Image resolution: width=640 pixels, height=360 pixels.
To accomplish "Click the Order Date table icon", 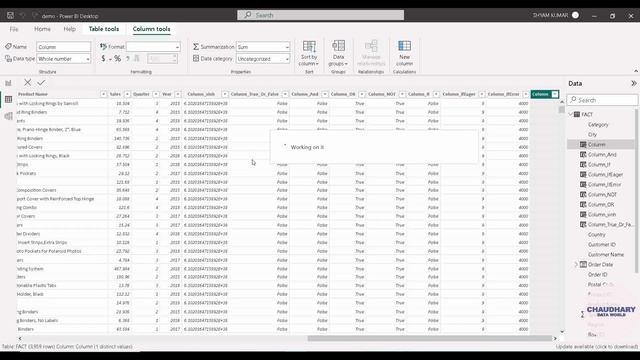I will 583,264.
